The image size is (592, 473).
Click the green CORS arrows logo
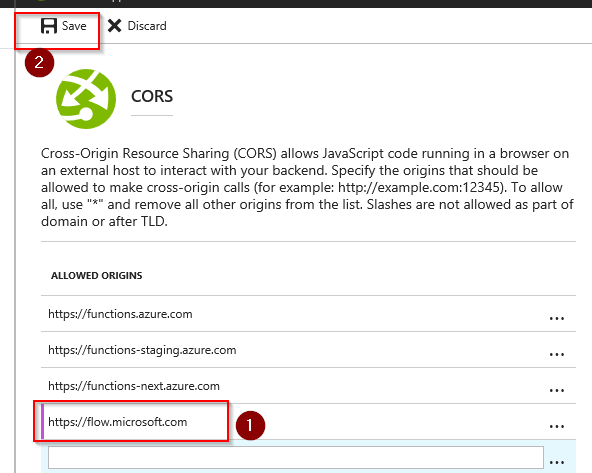point(86,99)
